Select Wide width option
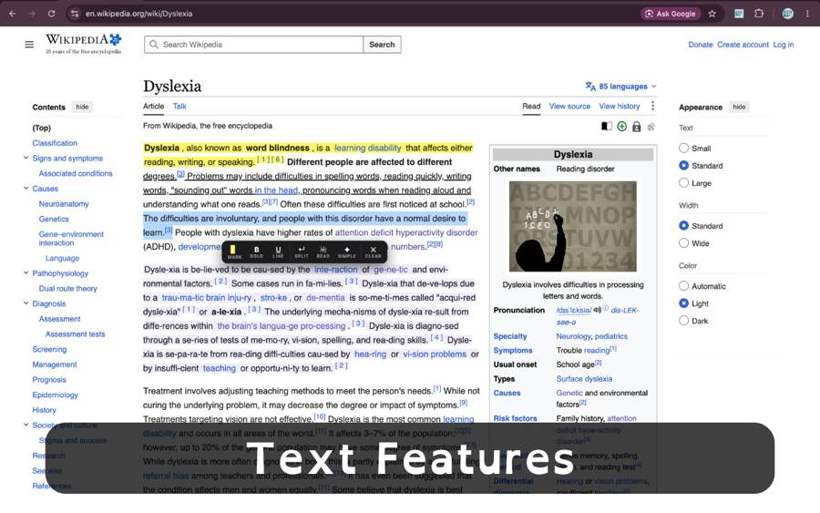This screenshot has height=513, width=820. click(684, 243)
